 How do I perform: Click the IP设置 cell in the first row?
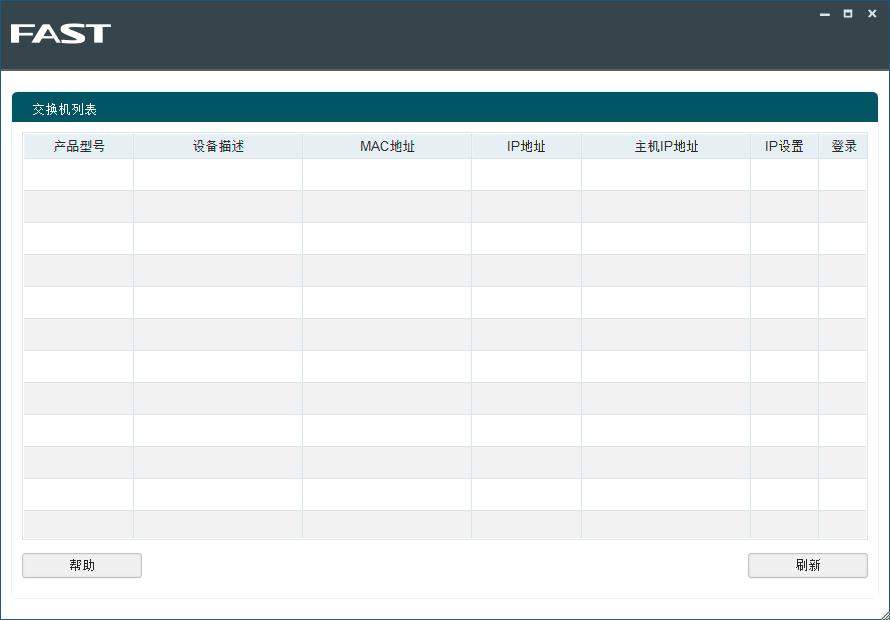[x=784, y=174]
